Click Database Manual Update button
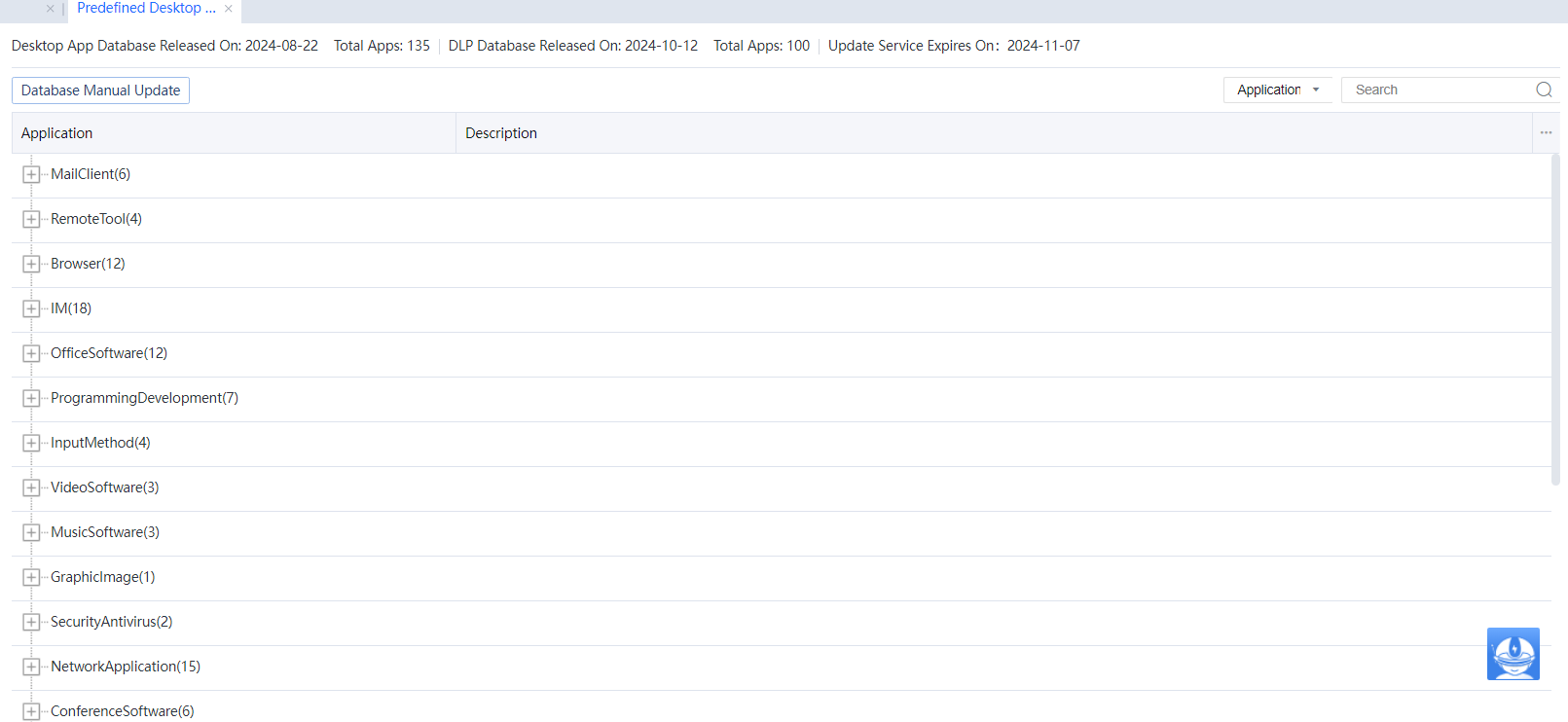1568x722 pixels. coord(100,90)
